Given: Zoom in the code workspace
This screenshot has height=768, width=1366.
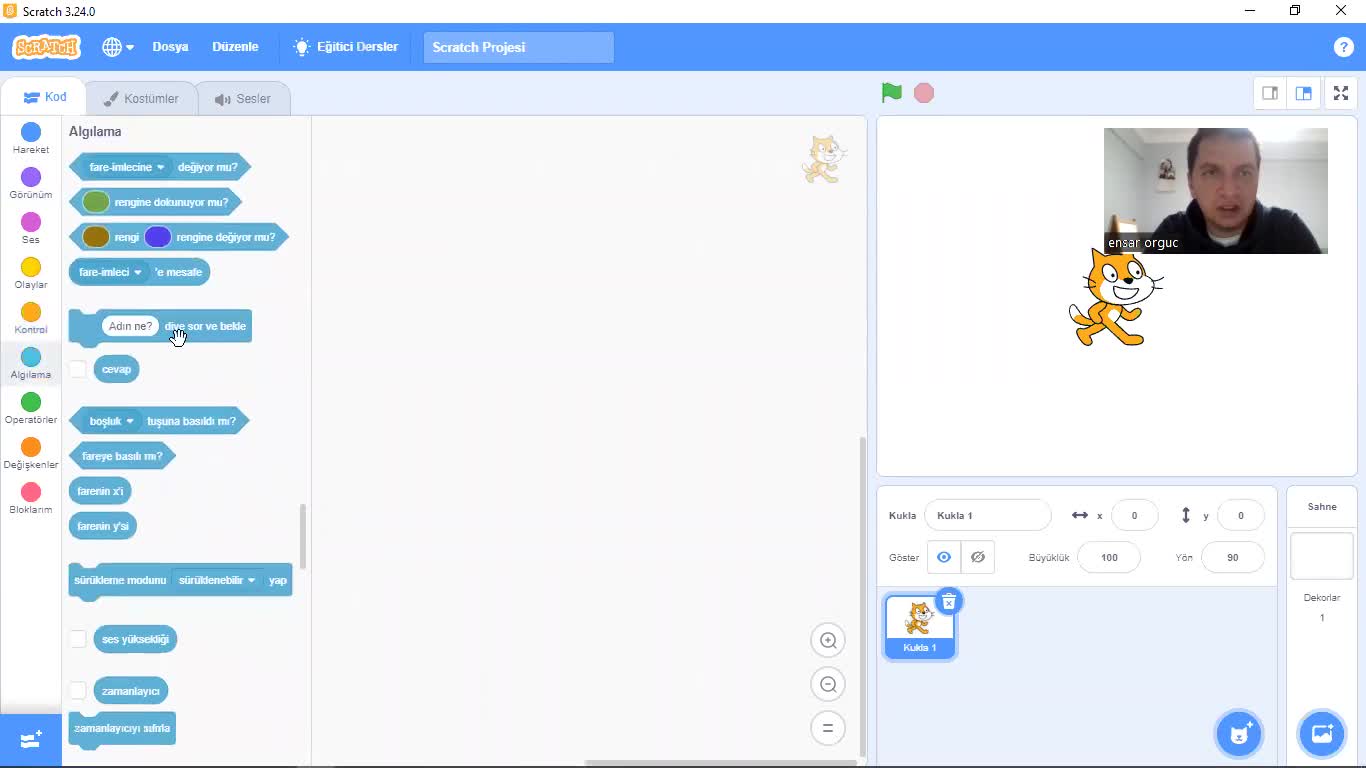Looking at the screenshot, I should pyautogui.click(x=828, y=640).
